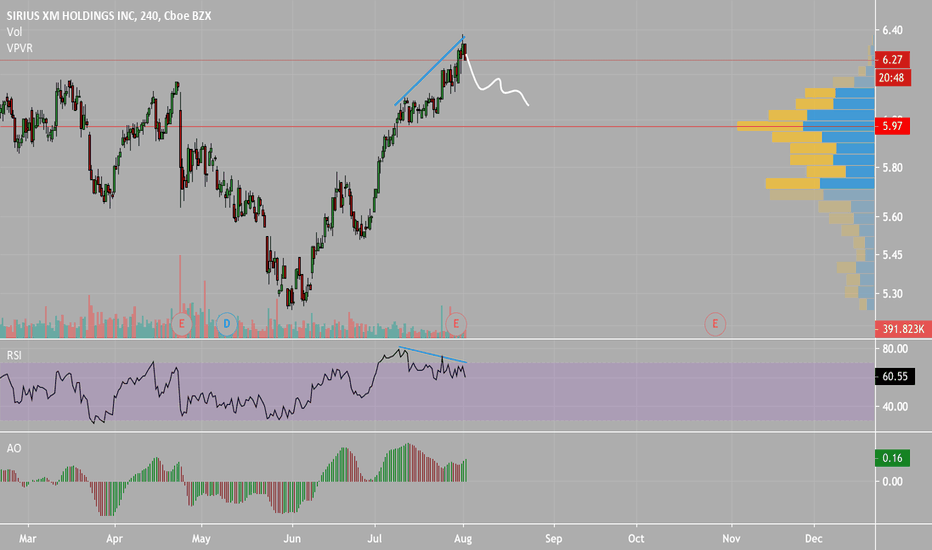932x550 pixels.
Task: Select the white projected price path drawing
Action: pos(496,80)
